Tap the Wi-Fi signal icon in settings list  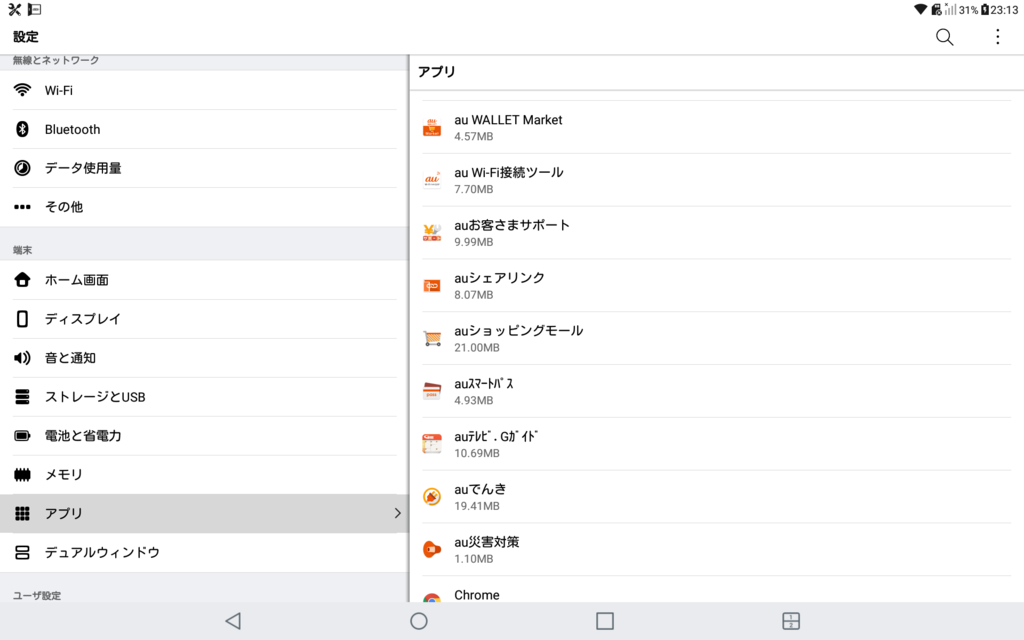[x=22, y=90]
